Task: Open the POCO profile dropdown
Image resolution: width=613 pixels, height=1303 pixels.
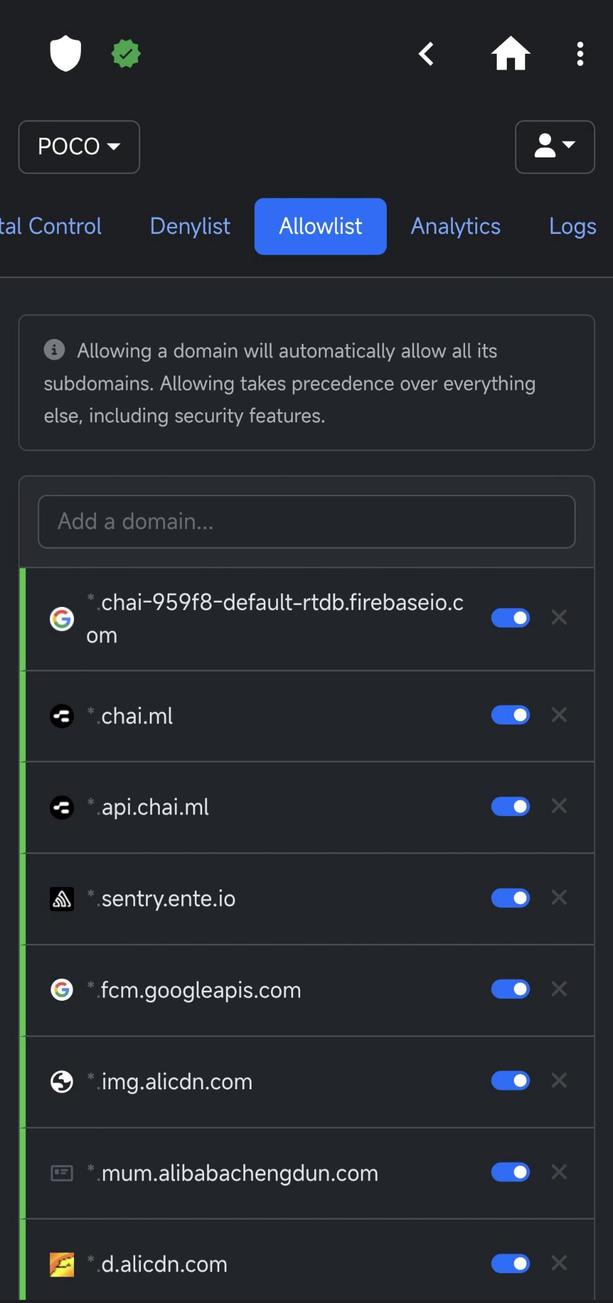Action: coord(78,146)
